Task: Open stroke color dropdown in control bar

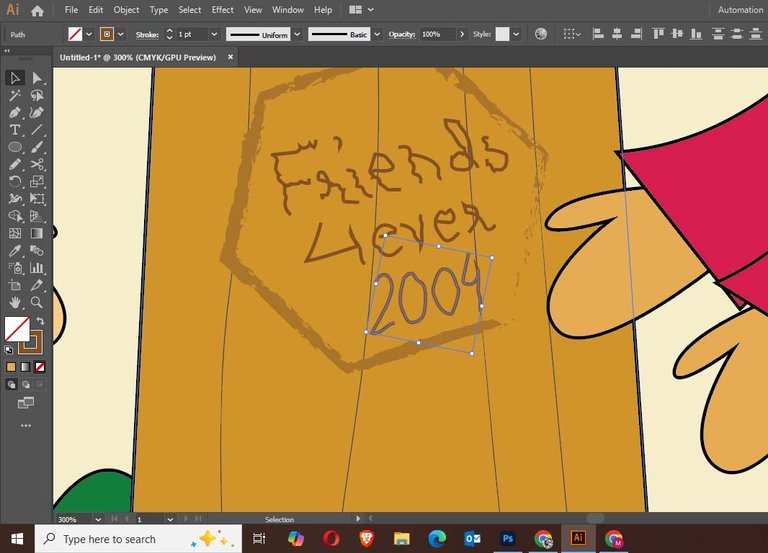Action: coord(120,34)
